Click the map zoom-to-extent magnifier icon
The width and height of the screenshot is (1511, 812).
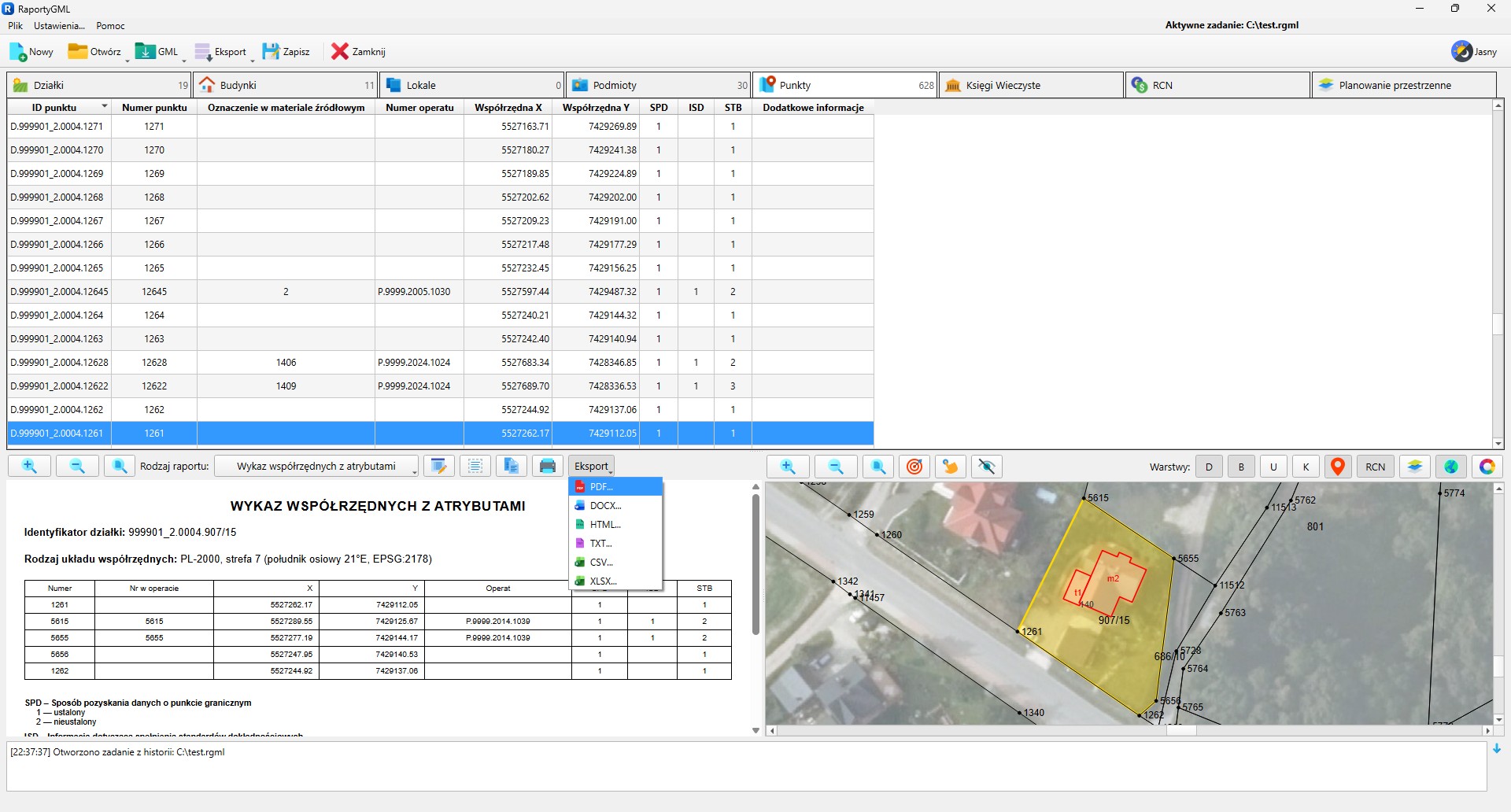tap(878, 467)
